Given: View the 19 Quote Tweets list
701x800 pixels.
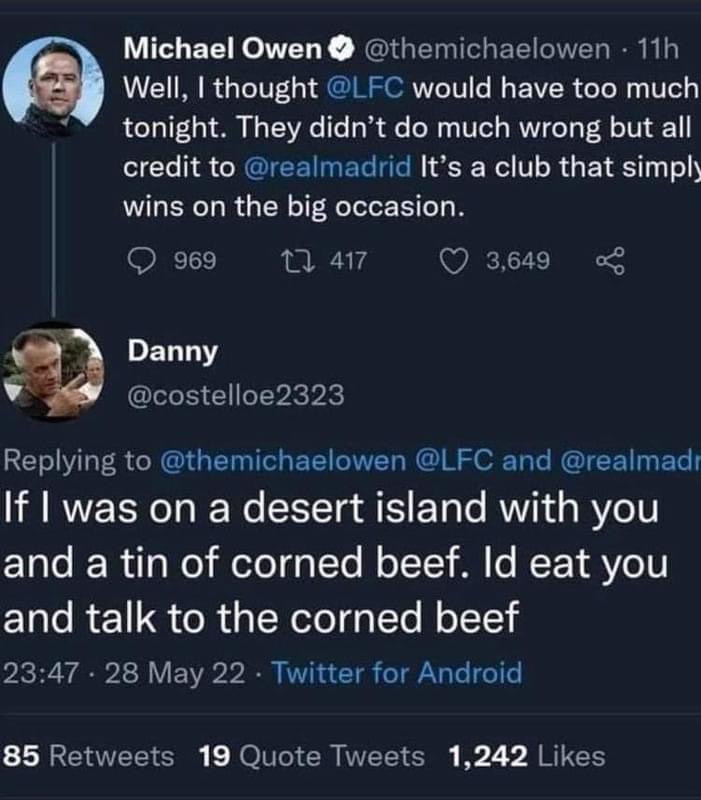Looking at the screenshot, I should tap(312, 756).
